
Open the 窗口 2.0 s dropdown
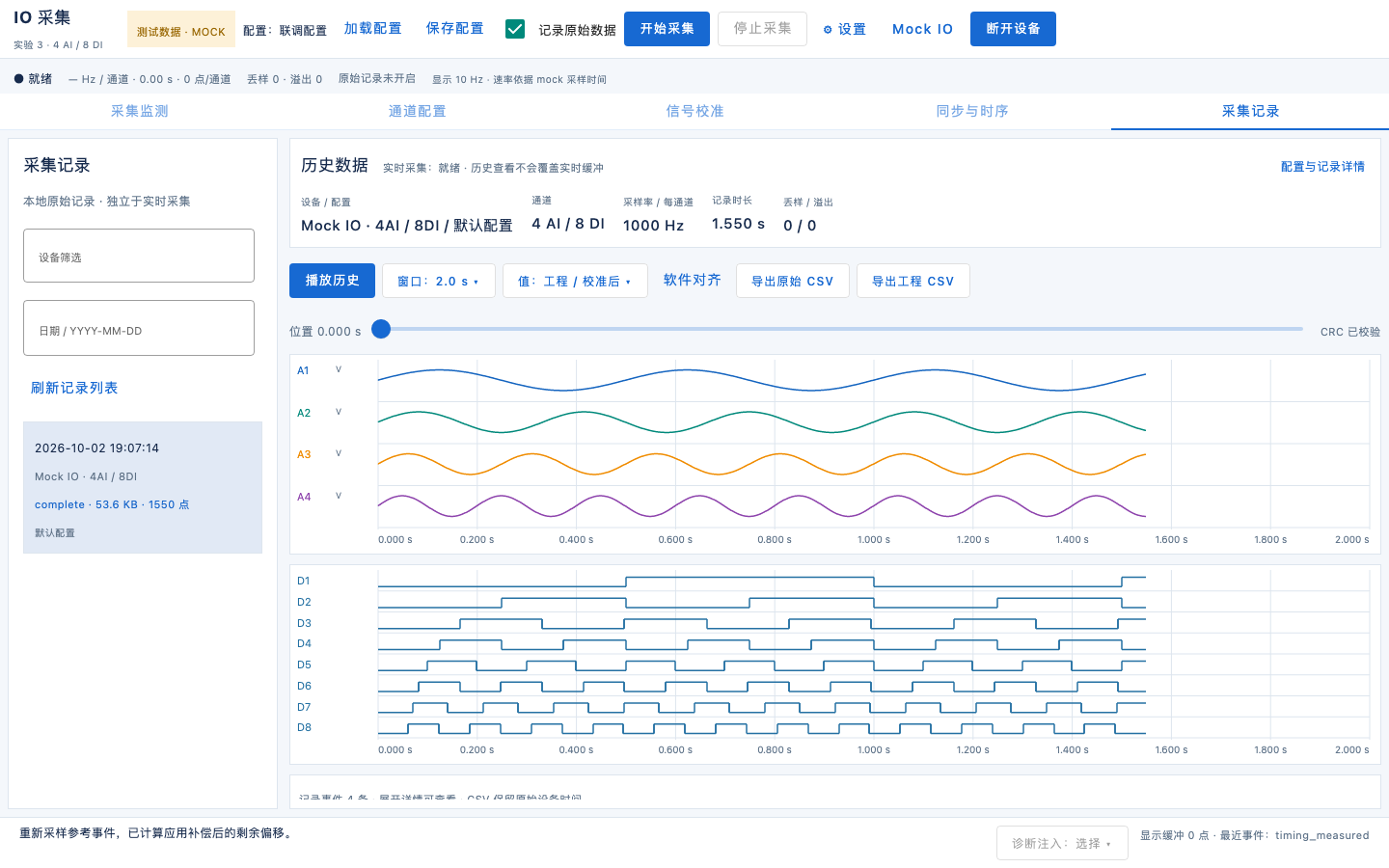[x=439, y=281]
